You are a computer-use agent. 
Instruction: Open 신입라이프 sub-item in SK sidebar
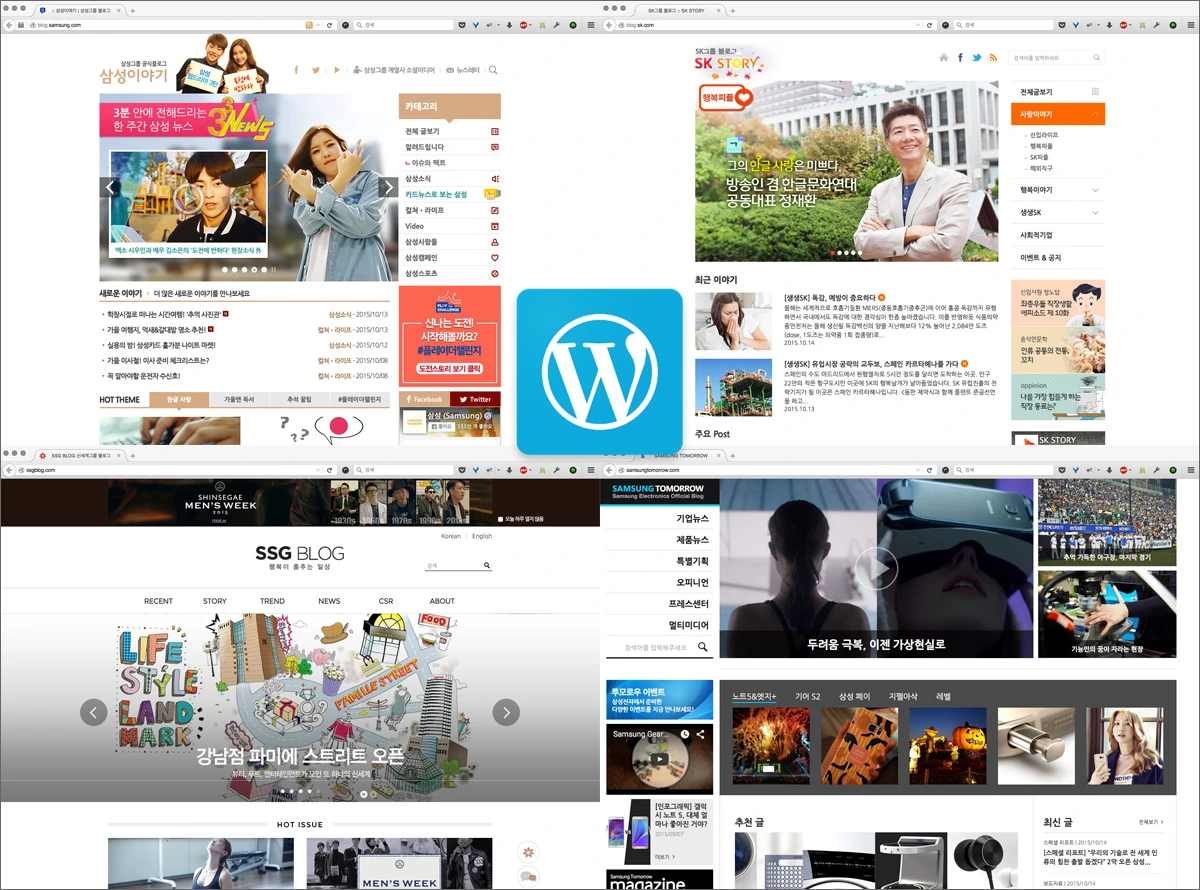(x=1044, y=135)
